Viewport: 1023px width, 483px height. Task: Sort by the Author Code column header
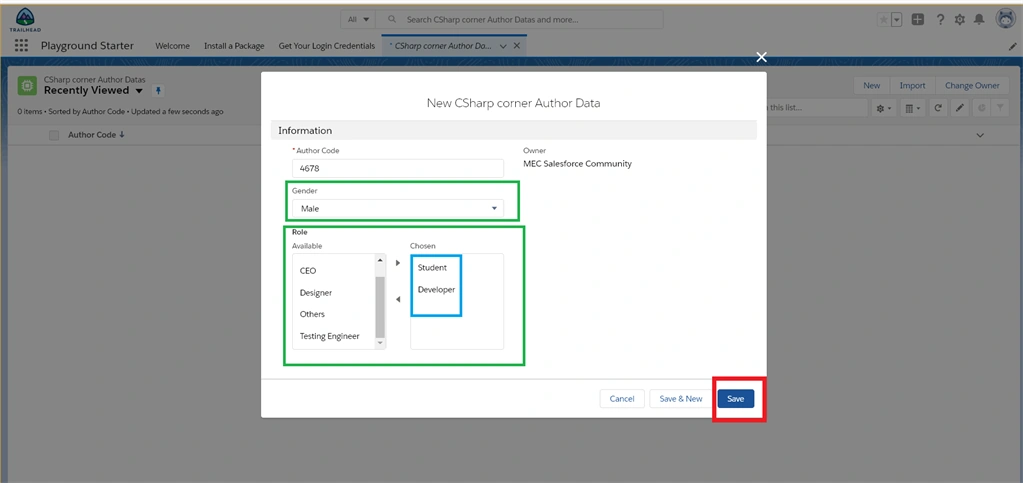[97, 135]
